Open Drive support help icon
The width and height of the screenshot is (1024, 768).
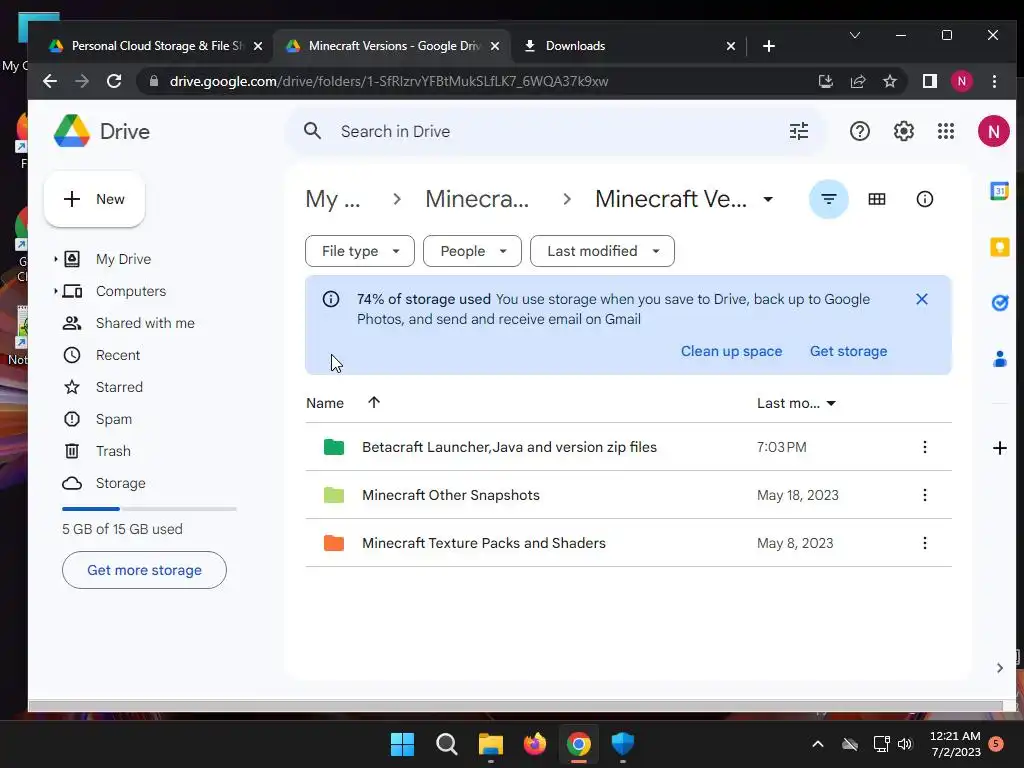859,131
